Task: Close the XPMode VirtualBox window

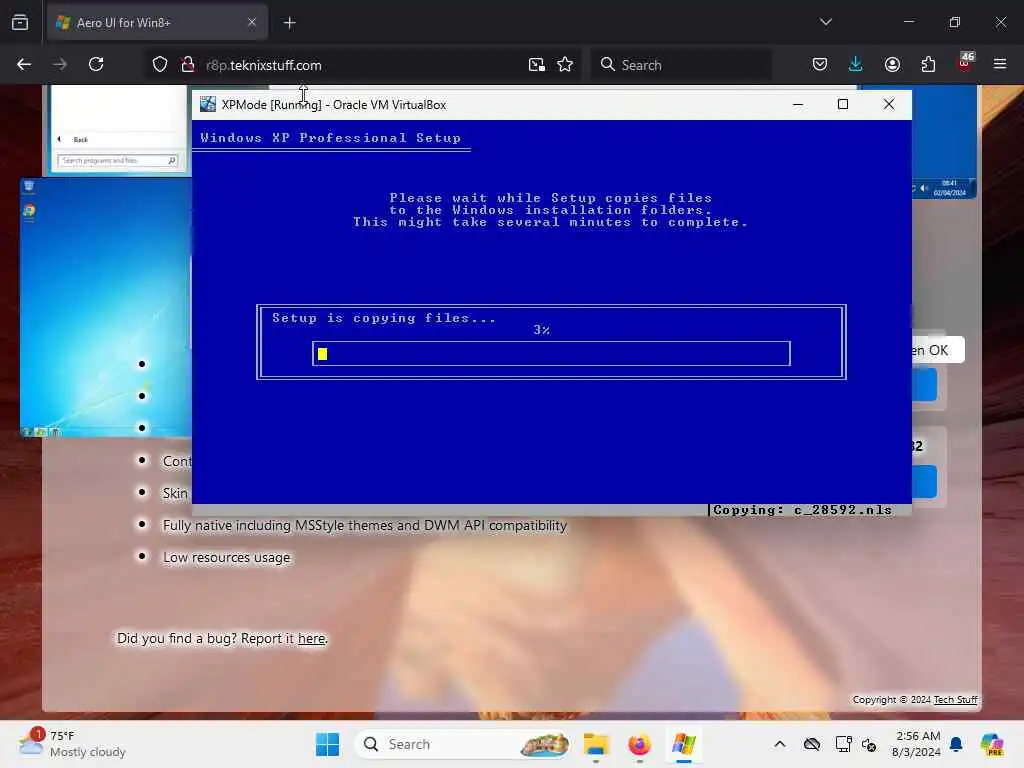Action: (x=888, y=104)
